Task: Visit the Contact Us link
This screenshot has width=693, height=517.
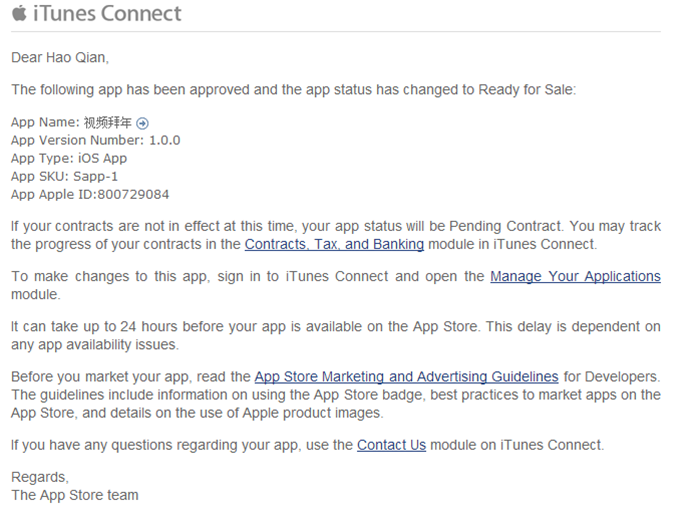Action: coord(392,445)
